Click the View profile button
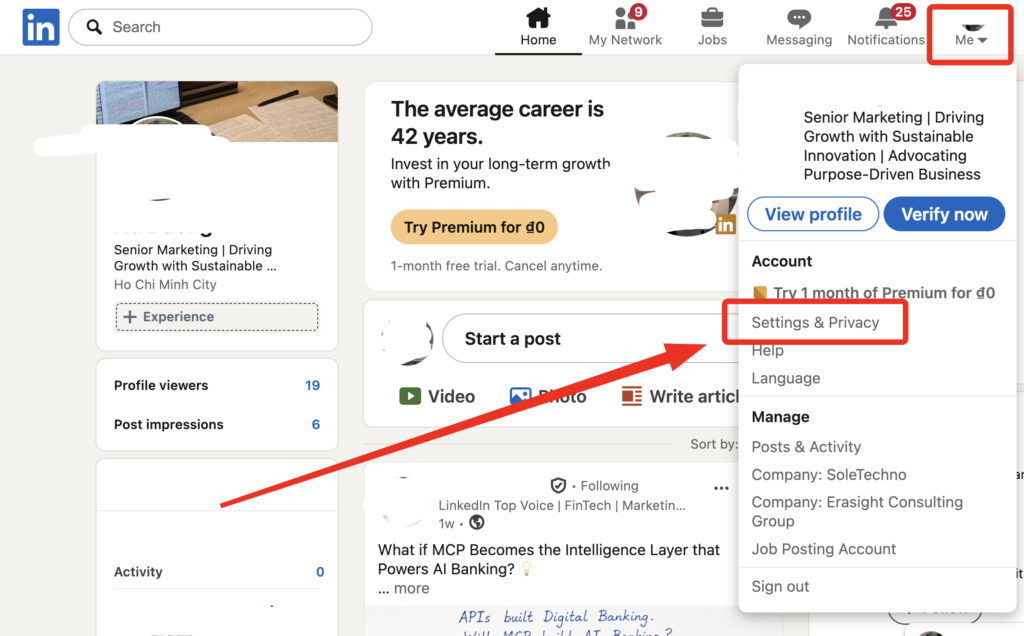The height and width of the screenshot is (636, 1024). (813, 214)
